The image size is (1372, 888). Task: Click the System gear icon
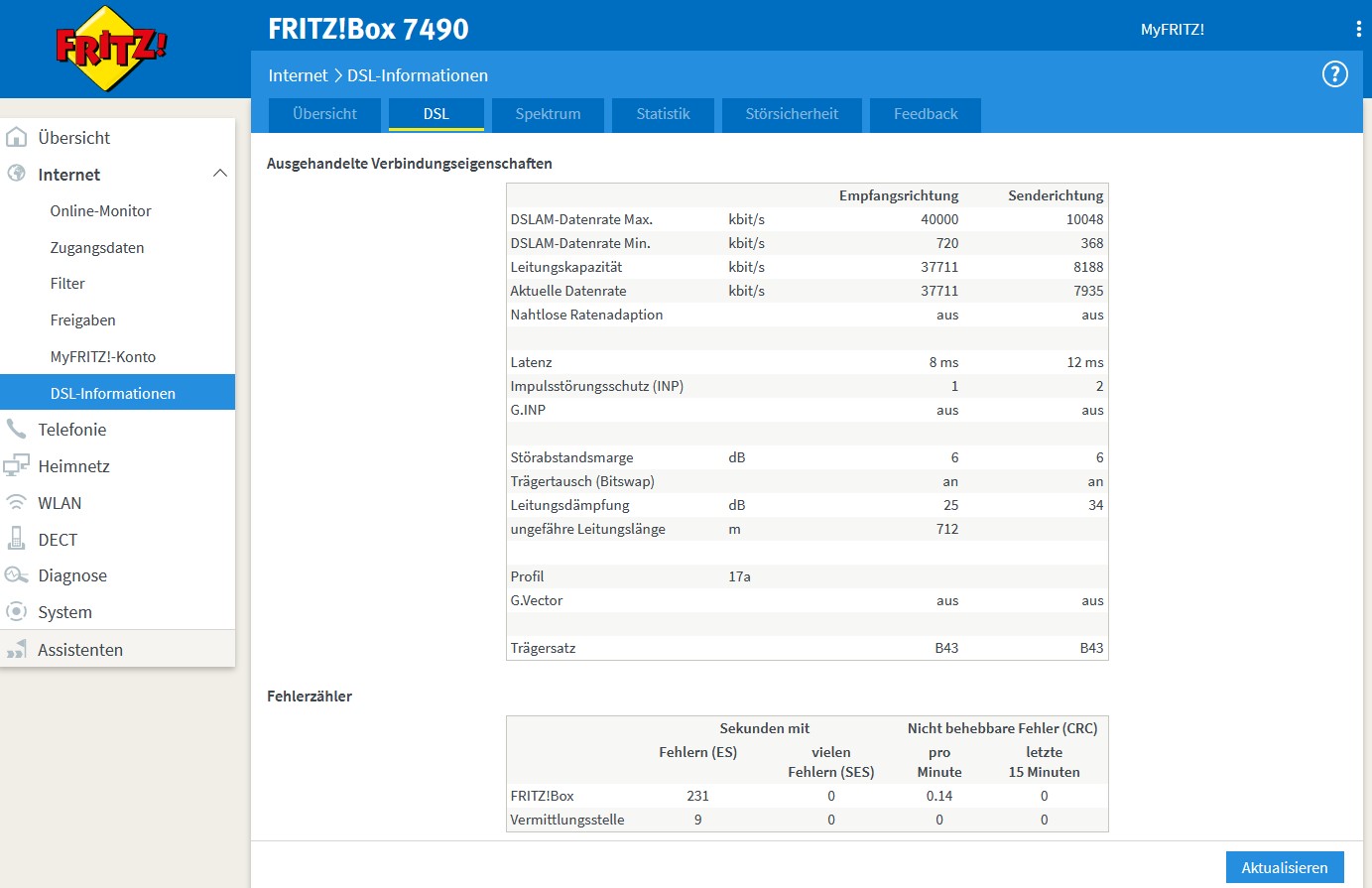[17, 612]
